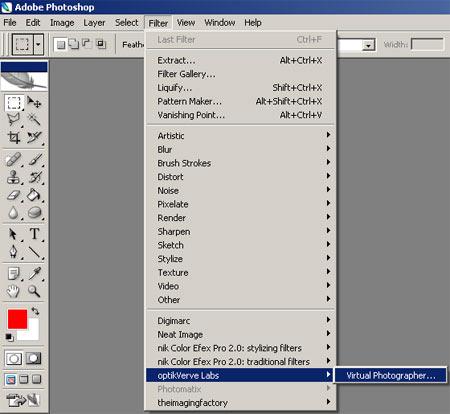
Task: Click the red foreground color swatch
Action: [17, 319]
